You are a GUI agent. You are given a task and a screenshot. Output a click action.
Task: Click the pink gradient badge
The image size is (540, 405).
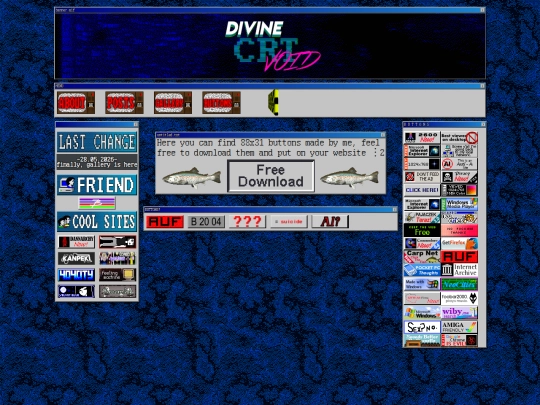459,230
